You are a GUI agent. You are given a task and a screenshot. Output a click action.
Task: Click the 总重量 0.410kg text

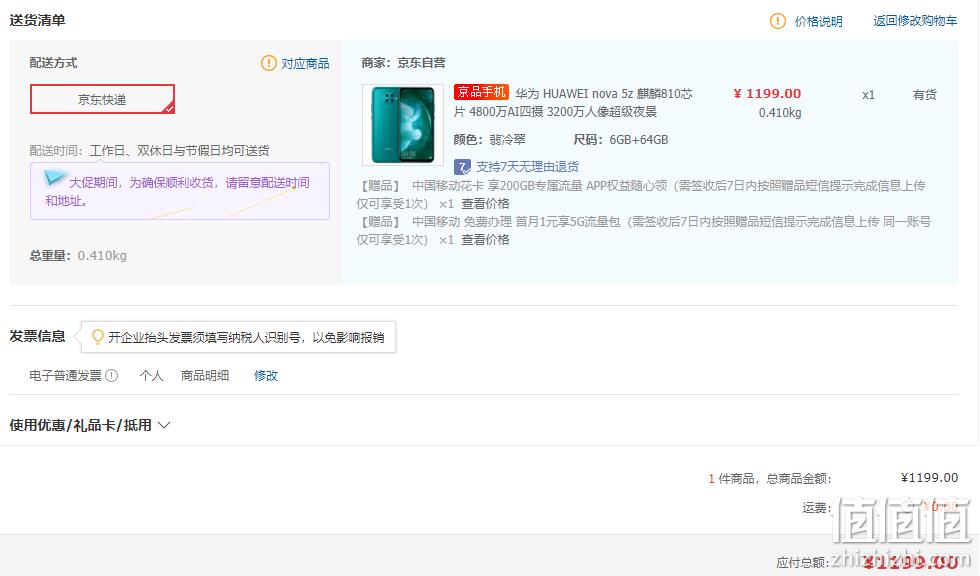point(78,256)
